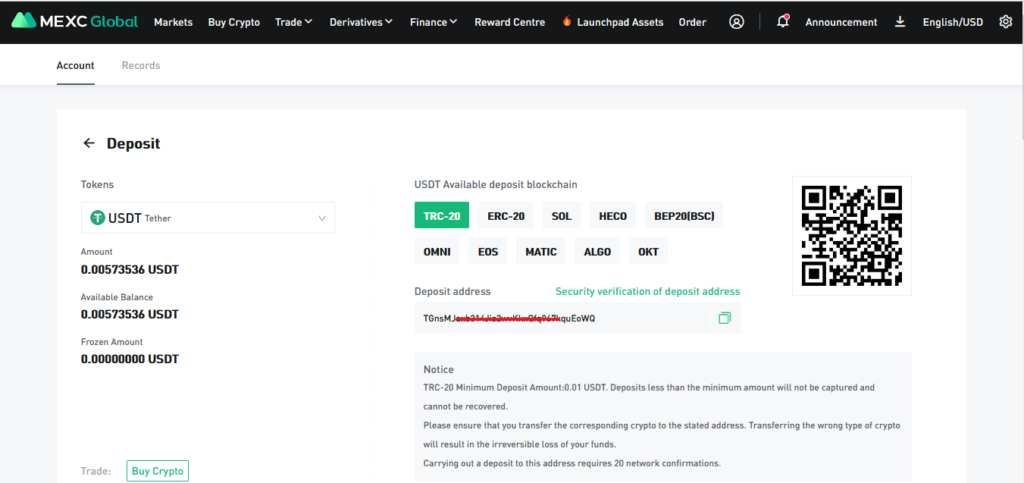Click the back arrow beside Deposit

tap(89, 143)
